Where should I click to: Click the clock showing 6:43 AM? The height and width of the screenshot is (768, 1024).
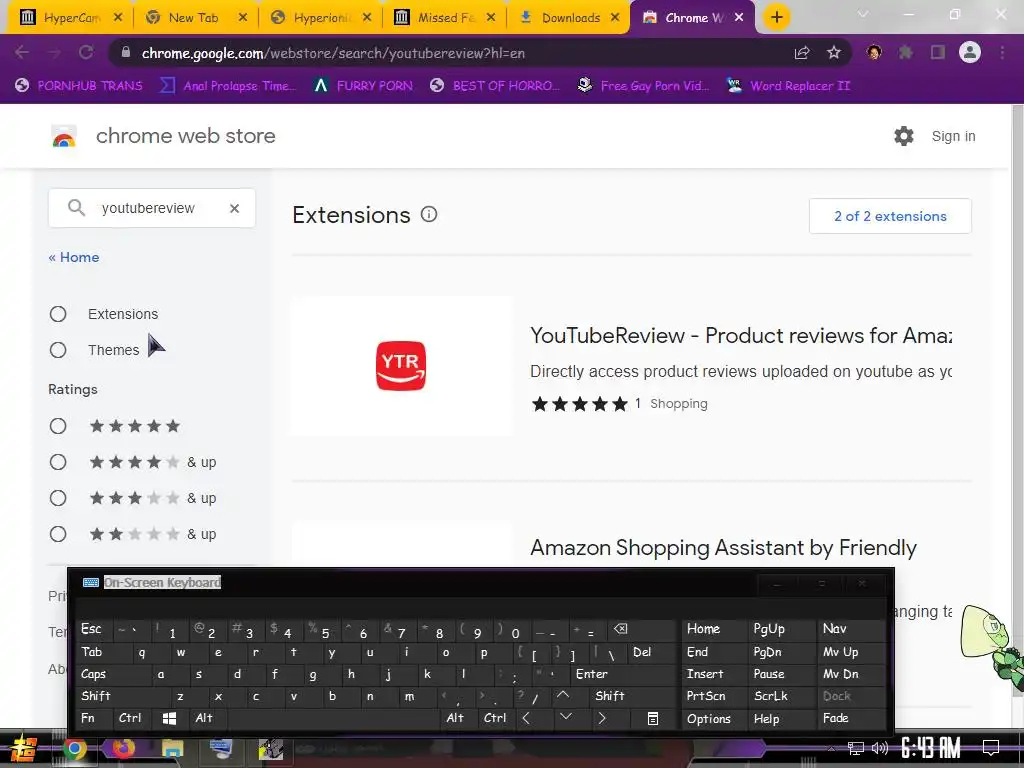tap(930, 747)
